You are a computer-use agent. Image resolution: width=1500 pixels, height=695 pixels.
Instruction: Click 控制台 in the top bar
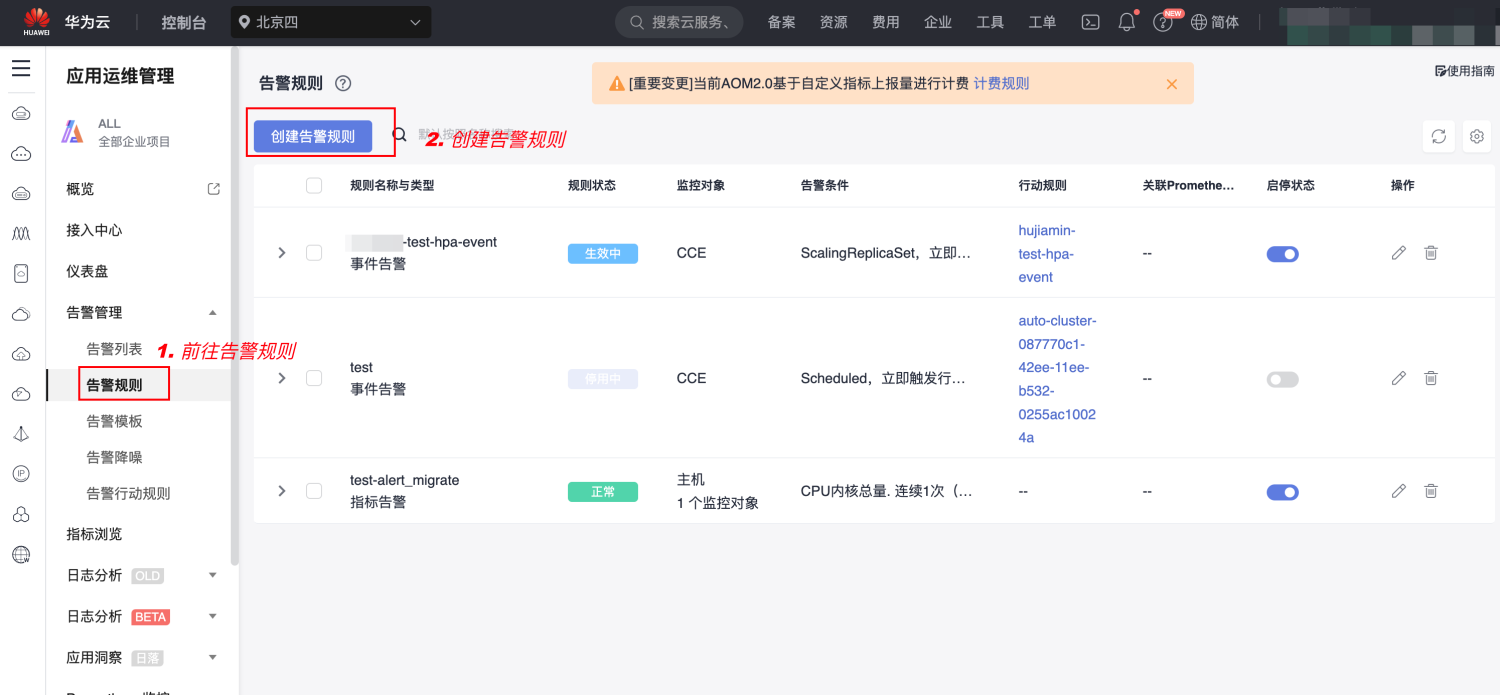click(x=184, y=22)
